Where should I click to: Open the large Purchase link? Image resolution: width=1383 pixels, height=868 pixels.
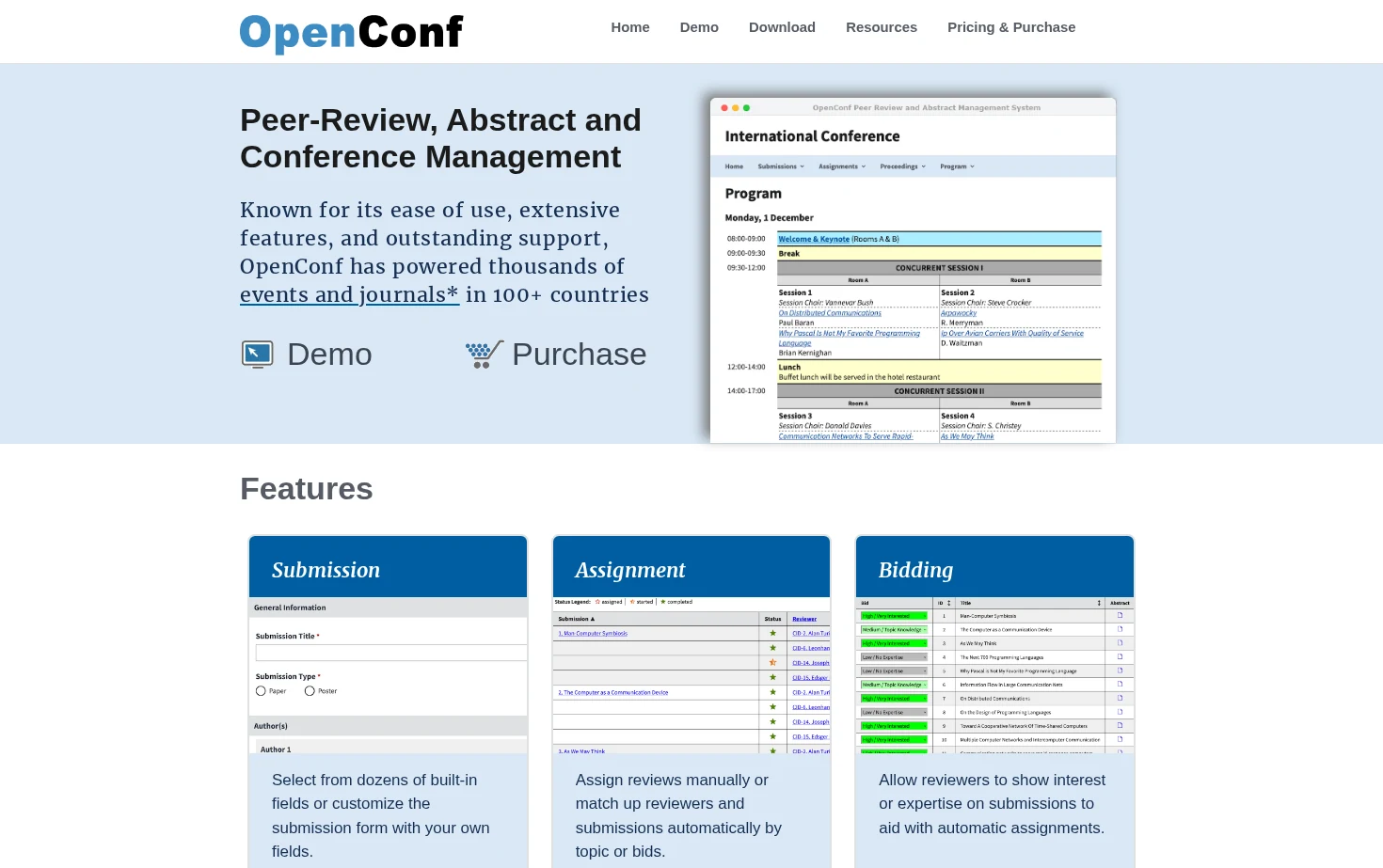pyautogui.click(x=580, y=355)
